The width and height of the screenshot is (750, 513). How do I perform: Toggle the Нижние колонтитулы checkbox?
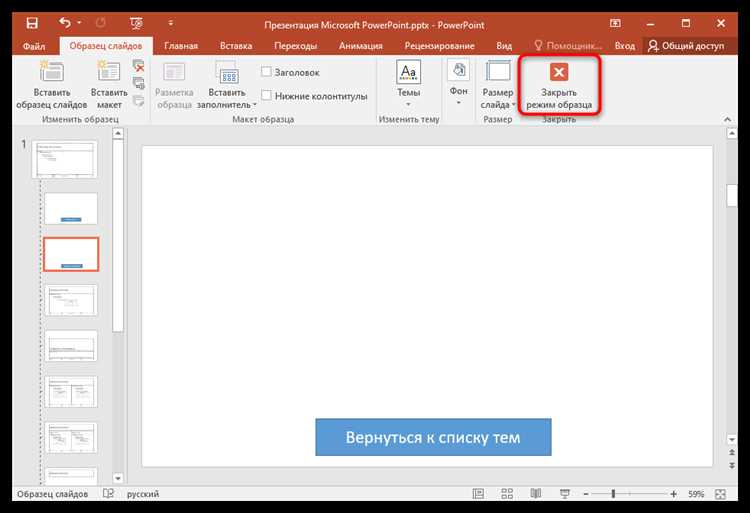pyautogui.click(x=266, y=96)
